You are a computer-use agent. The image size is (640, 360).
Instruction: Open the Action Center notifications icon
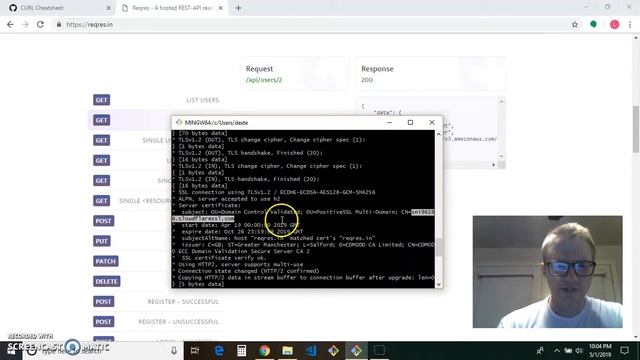coord(624,351)
